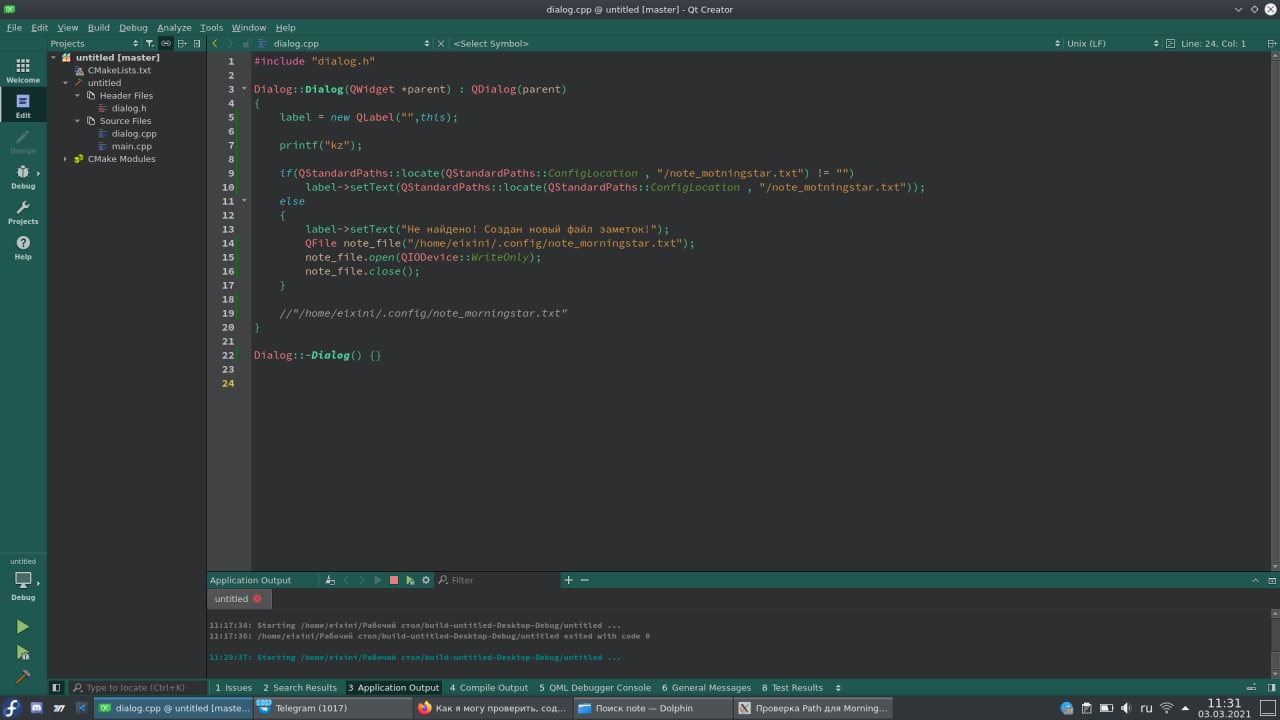The height and width of the screenshot is (720, 1280).
Task: Expand the CMake Modules node
Action: point(66,159)
